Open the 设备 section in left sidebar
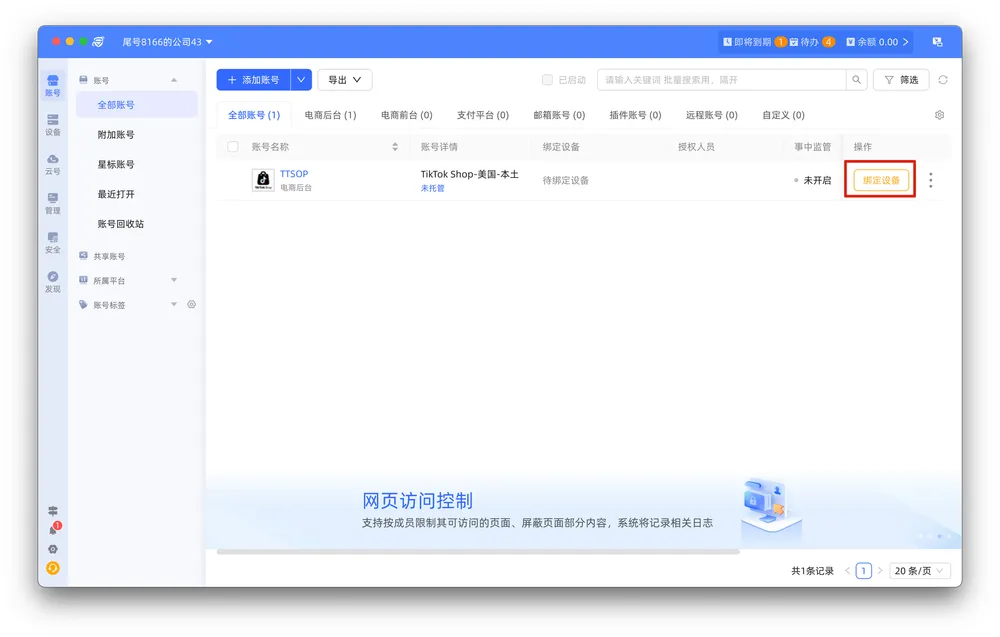This screenshot has height=637, width=1000. pyautogui.click(x=53, y=124)
